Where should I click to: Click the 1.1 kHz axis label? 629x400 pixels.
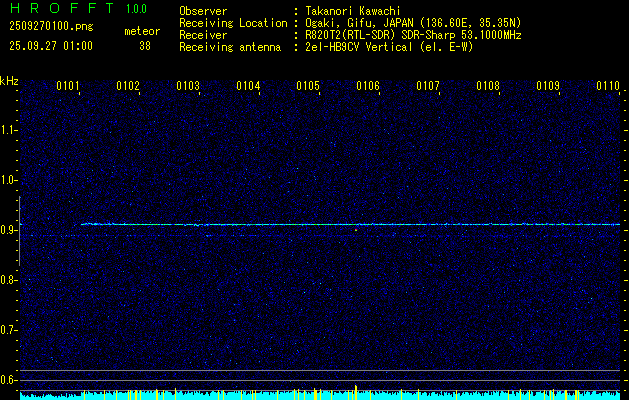pos(8,130)
